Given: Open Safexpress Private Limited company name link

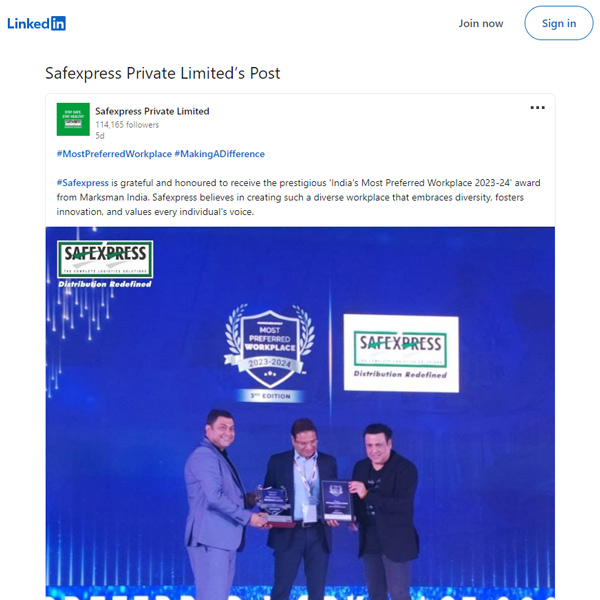Looking at the screenshot, I should pyautogui.click(x=152, y=111).
